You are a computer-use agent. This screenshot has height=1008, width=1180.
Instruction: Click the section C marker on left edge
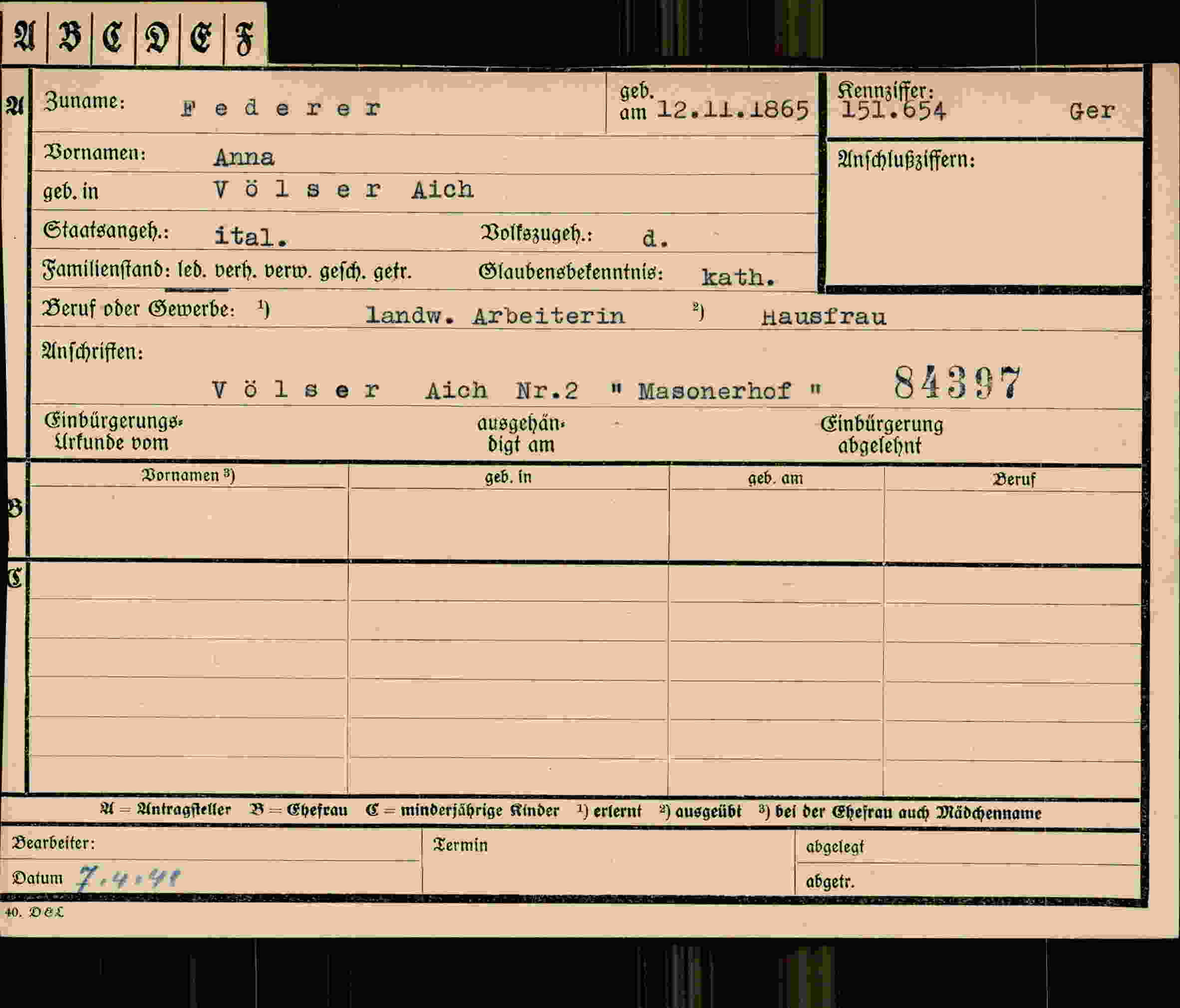pos(15,578)
